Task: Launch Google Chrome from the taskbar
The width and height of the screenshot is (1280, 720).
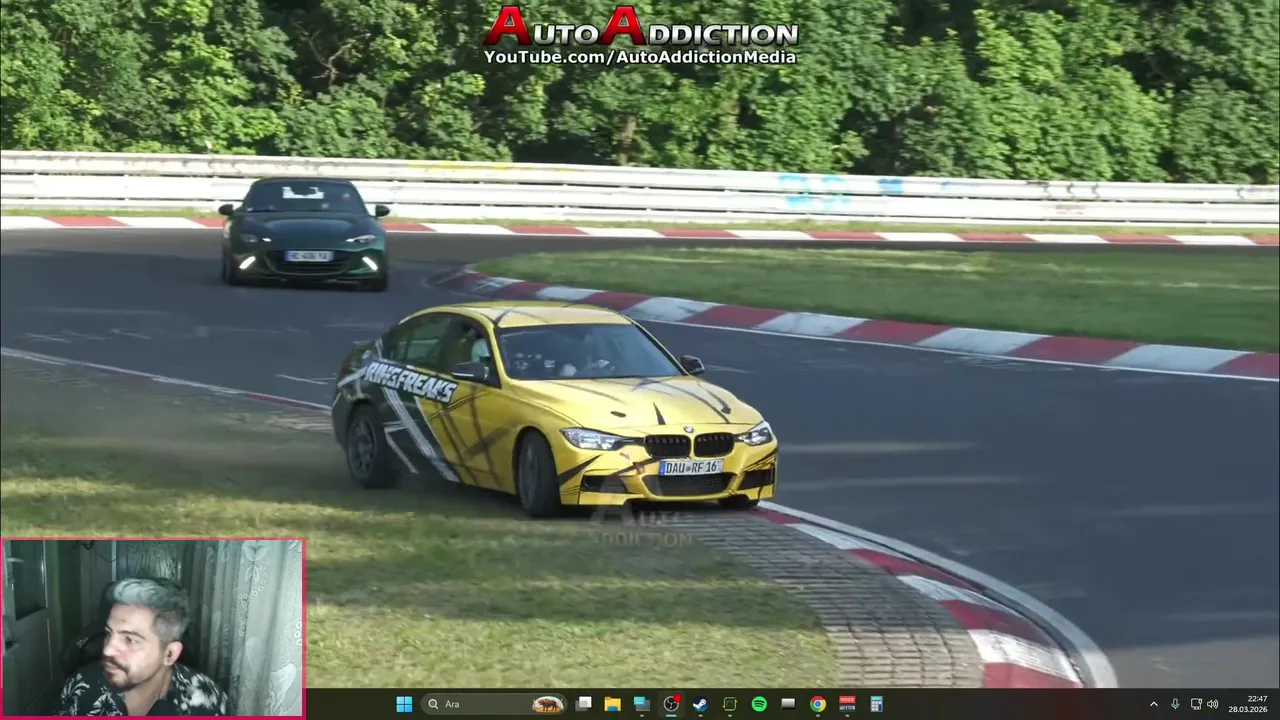Action: (x=818, y=704)
